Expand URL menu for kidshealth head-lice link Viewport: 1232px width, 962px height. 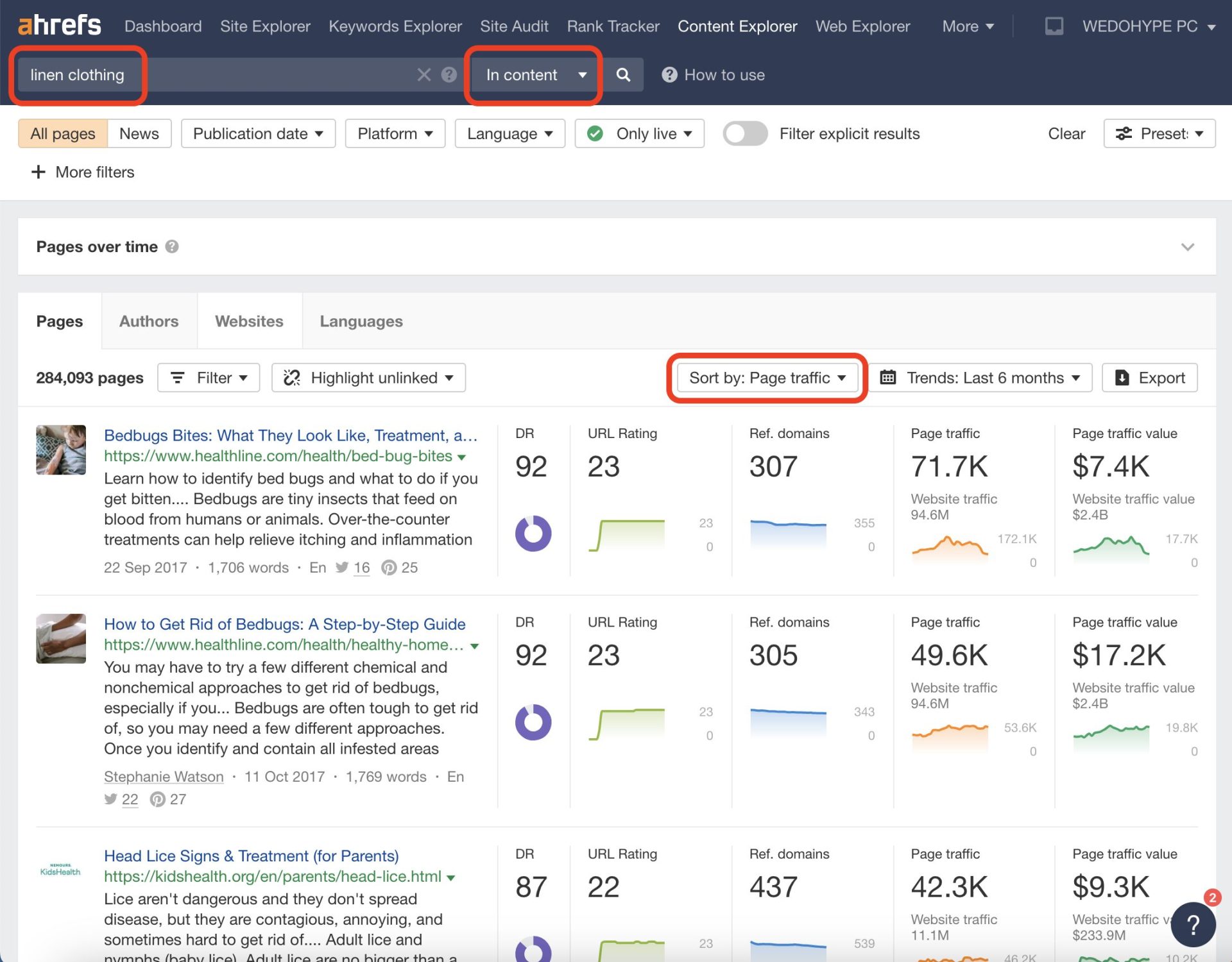(x=451, y=878)
